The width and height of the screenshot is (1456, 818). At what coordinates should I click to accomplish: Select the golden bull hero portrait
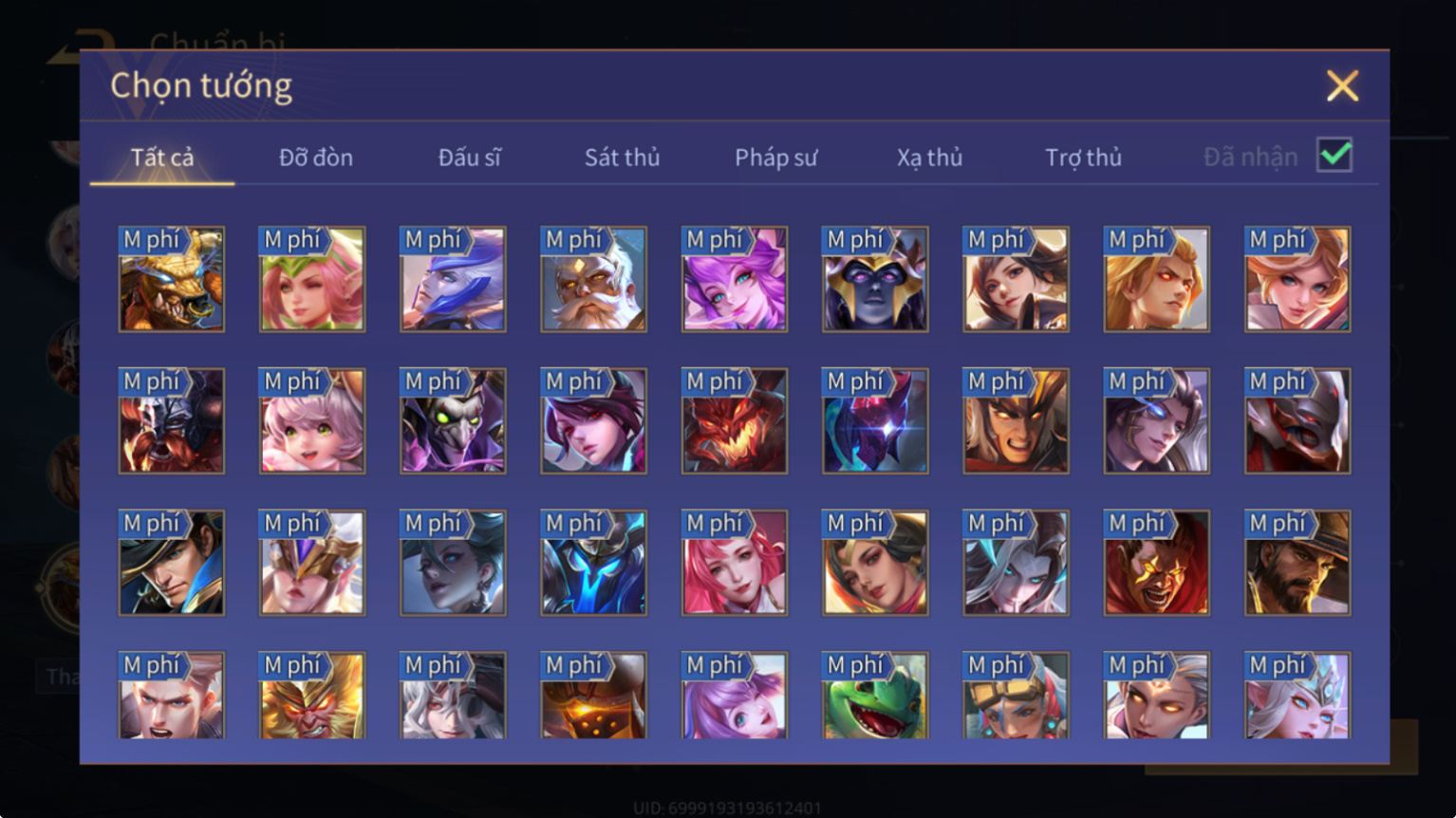click(172, 279)
